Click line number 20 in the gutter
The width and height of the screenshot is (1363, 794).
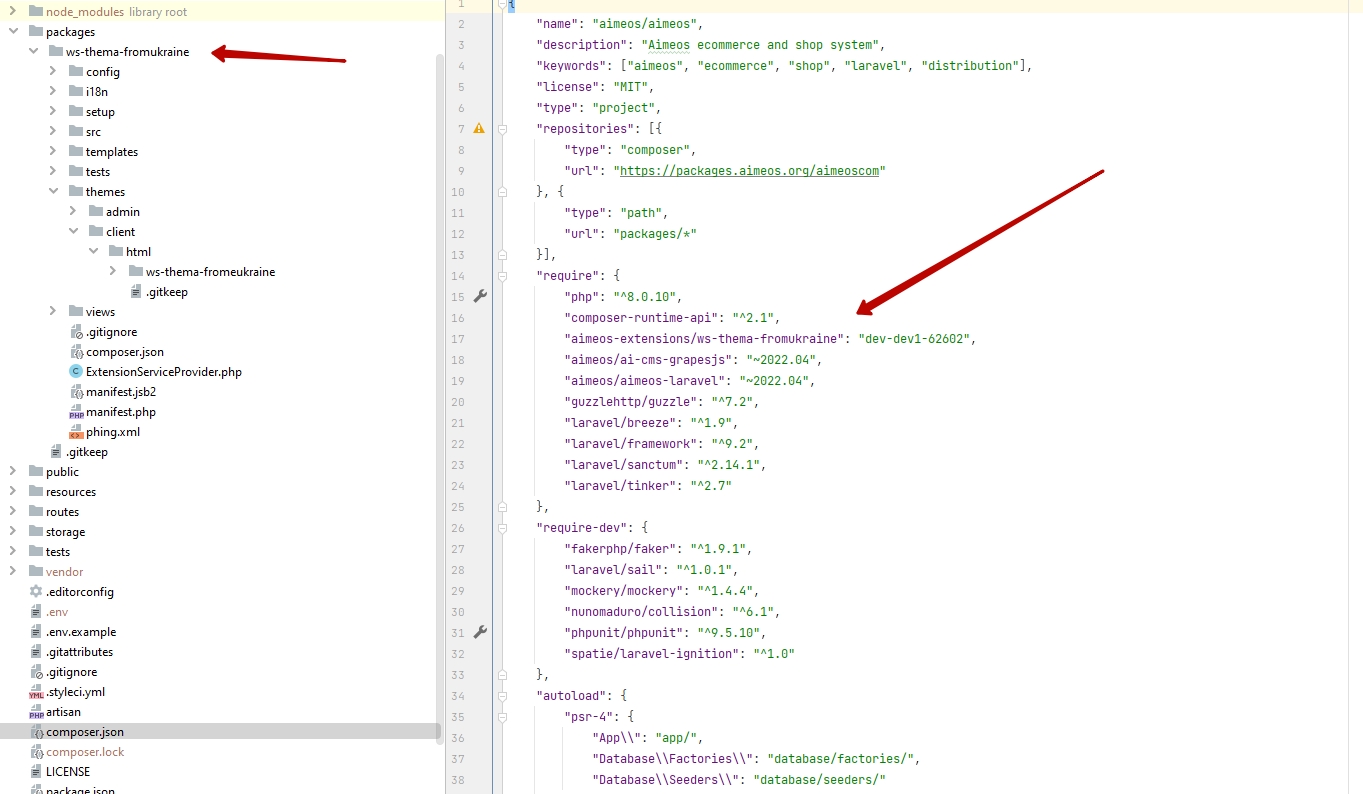click(x=456, y=402)
